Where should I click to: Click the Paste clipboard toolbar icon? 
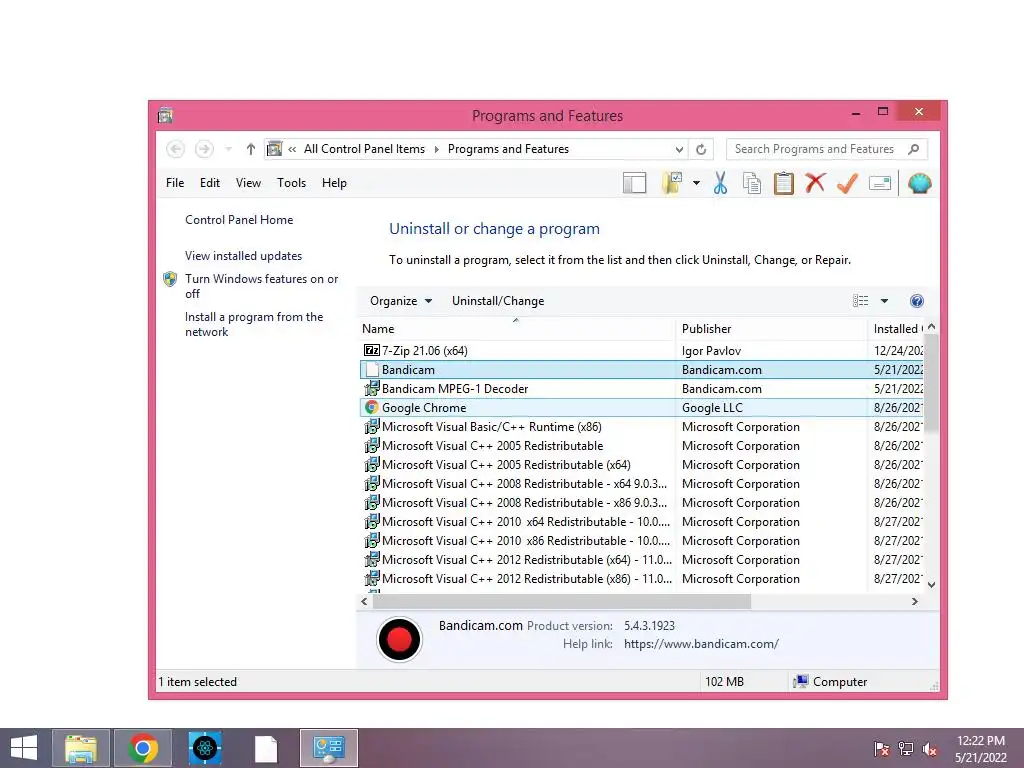(x=784, y=184)
